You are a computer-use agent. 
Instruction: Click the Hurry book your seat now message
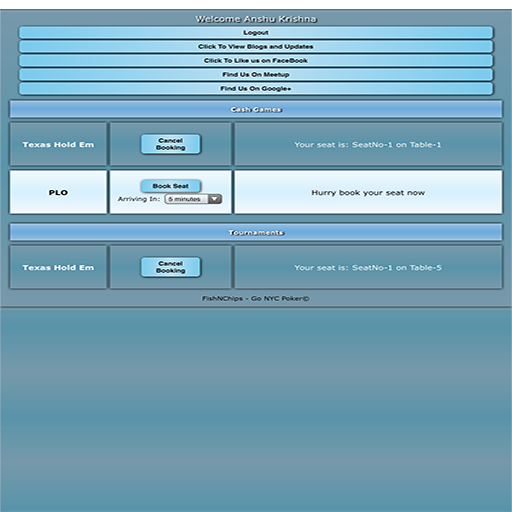368,192
